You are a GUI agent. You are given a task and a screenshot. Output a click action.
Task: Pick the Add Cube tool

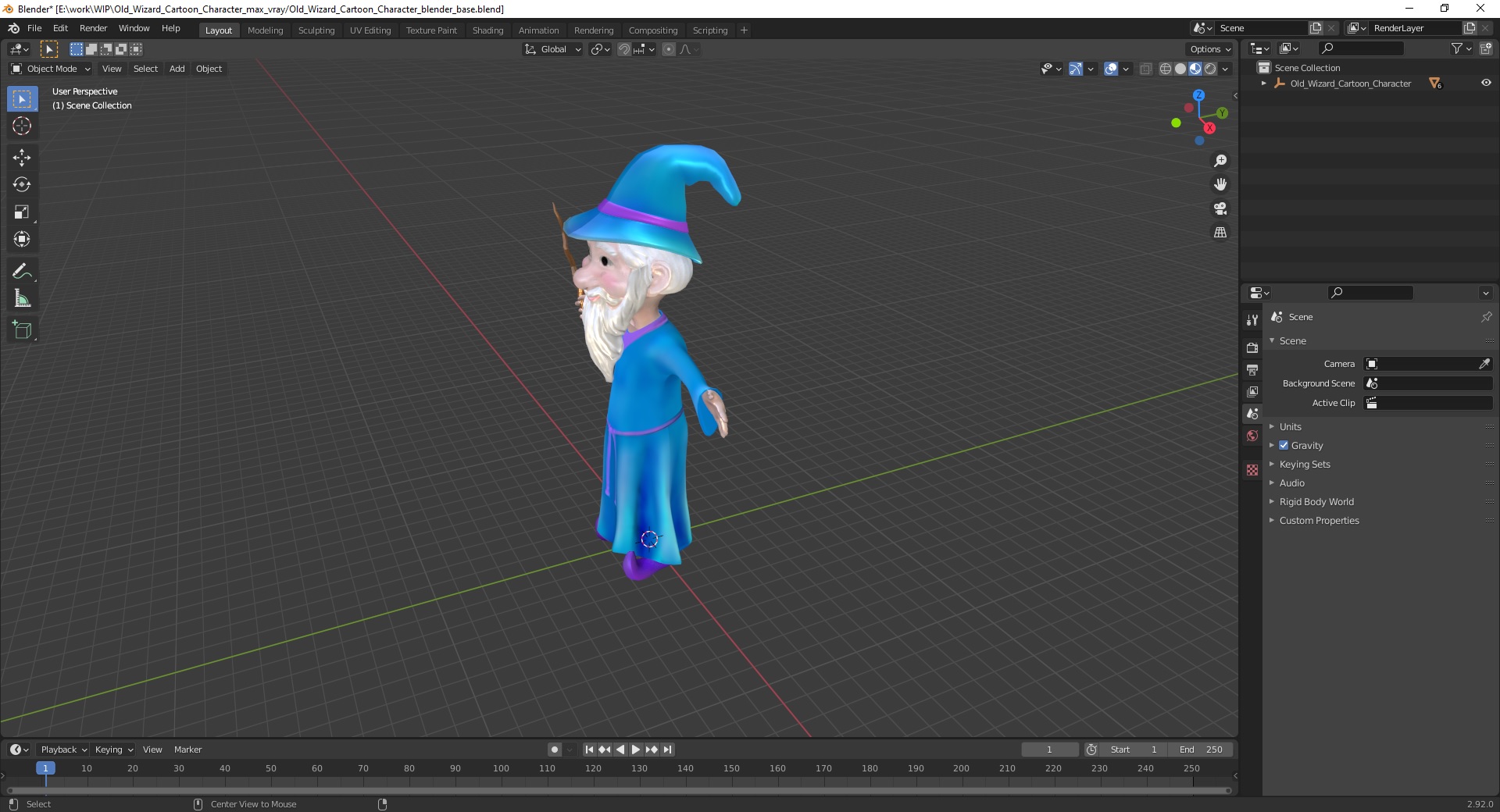pos(22,330)
